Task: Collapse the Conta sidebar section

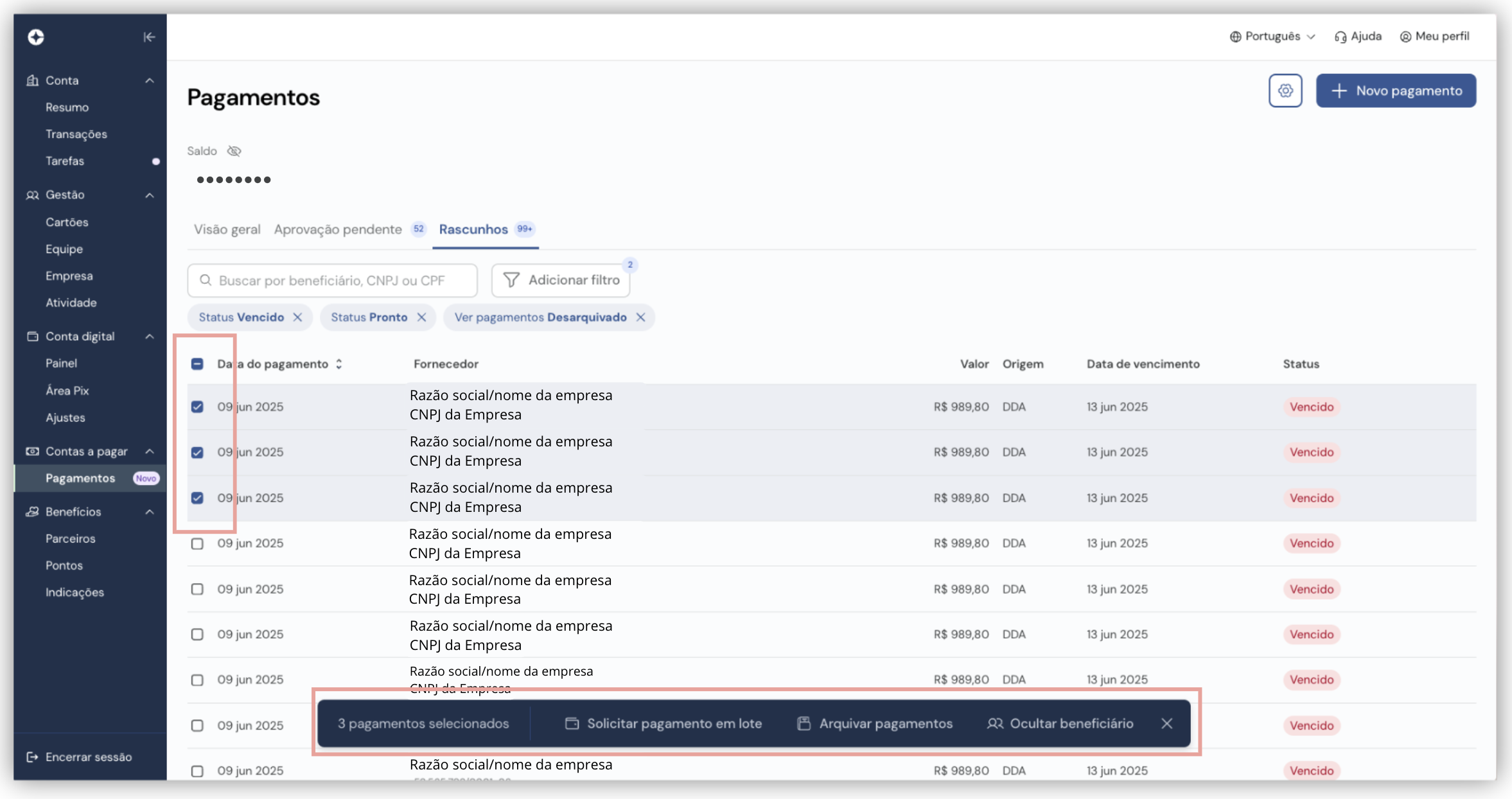Action: [150, 80]
